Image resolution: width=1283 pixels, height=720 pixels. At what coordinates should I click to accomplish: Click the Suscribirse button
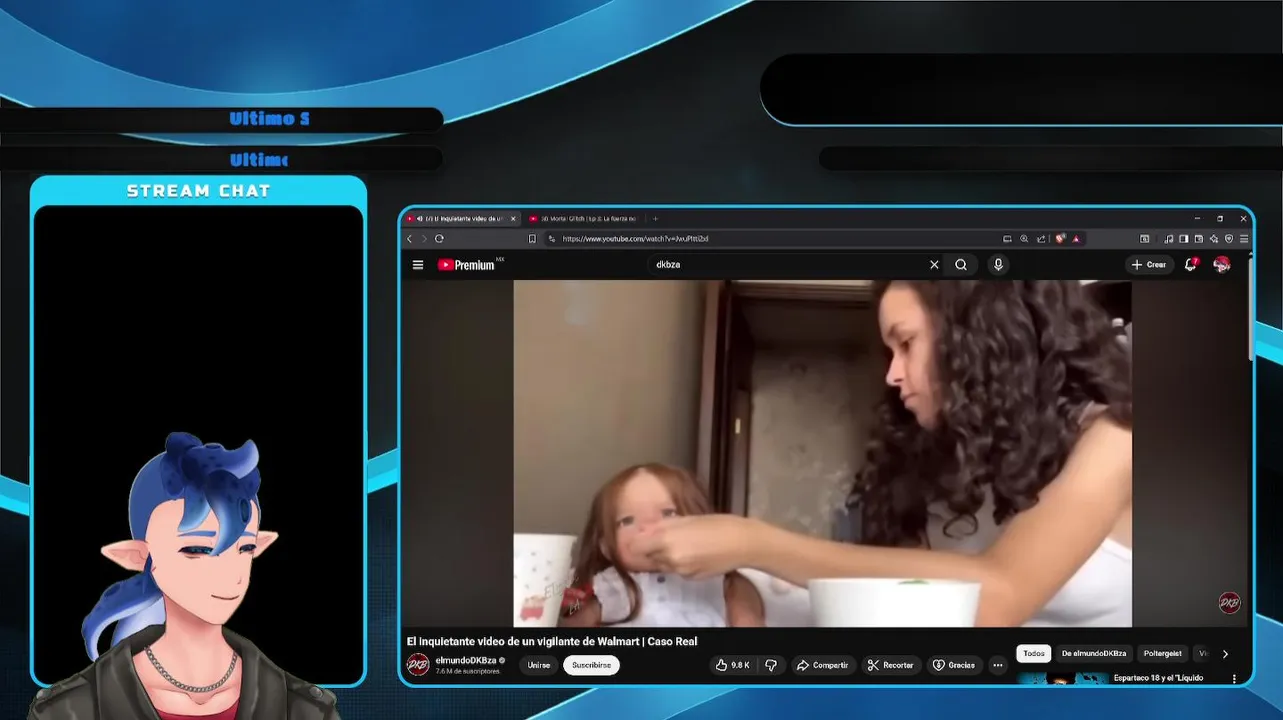591,665
